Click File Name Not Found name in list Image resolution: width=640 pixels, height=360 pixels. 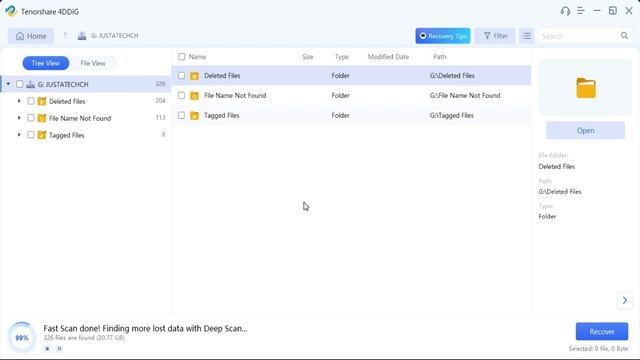[x=235, y=96]
